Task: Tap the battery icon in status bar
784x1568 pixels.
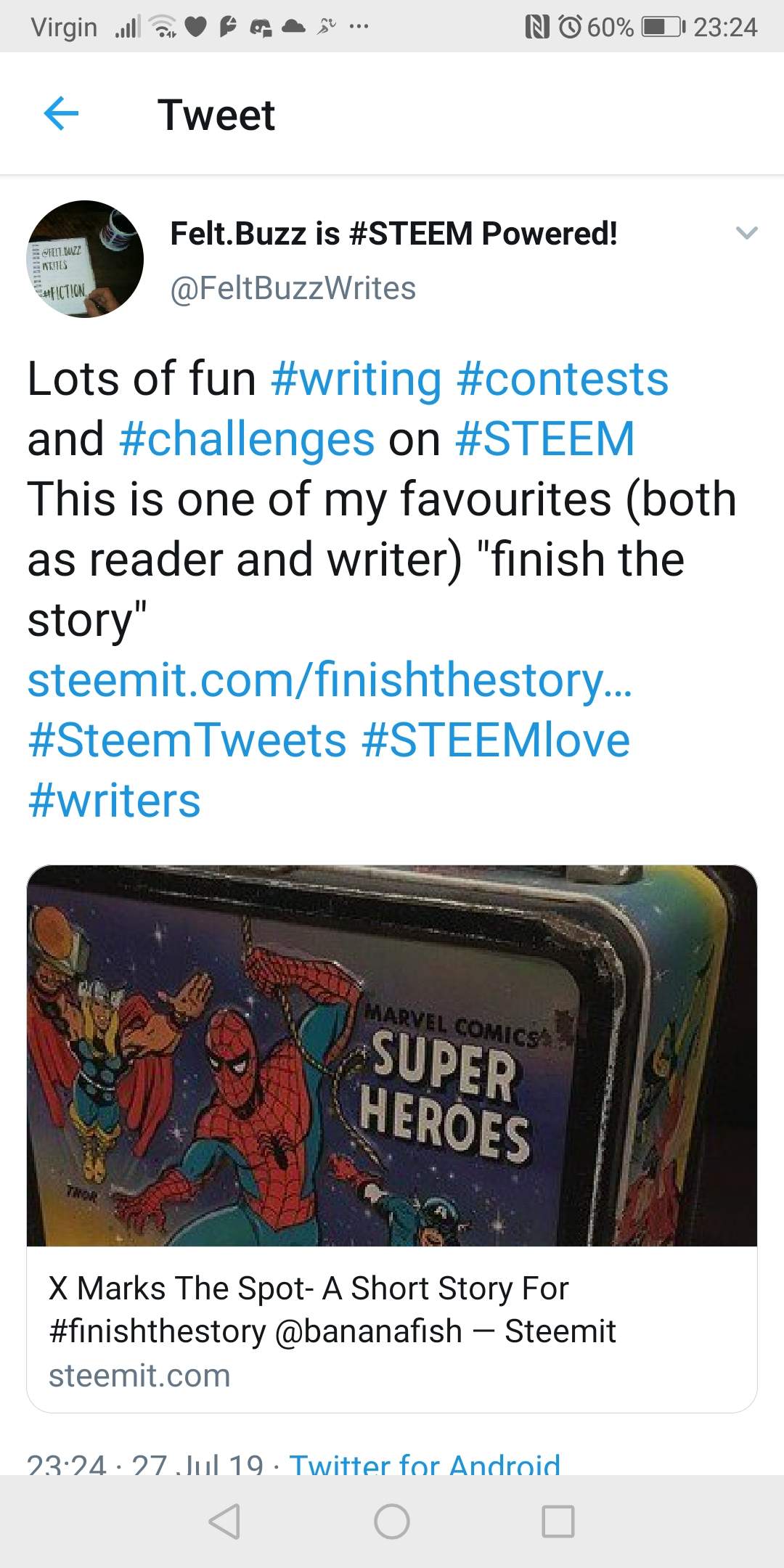Action: (x=663, y=28)
